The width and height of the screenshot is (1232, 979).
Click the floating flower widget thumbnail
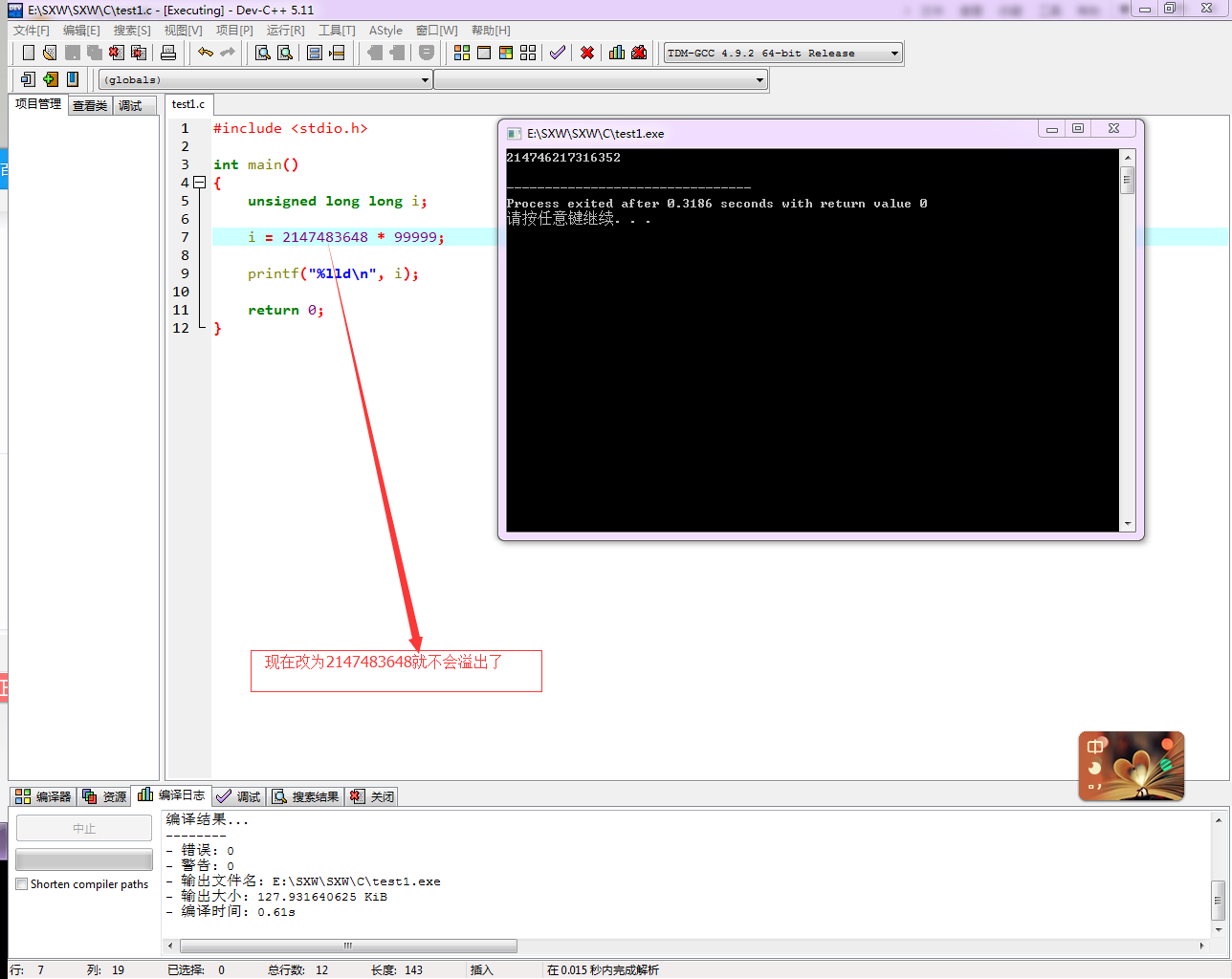coord(1132,766)
